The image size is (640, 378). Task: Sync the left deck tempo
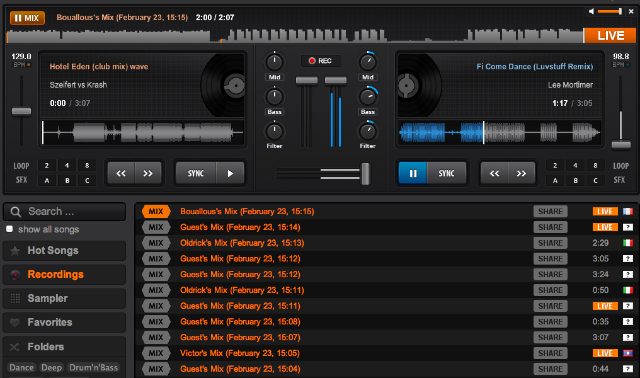(x=196, y=173)
